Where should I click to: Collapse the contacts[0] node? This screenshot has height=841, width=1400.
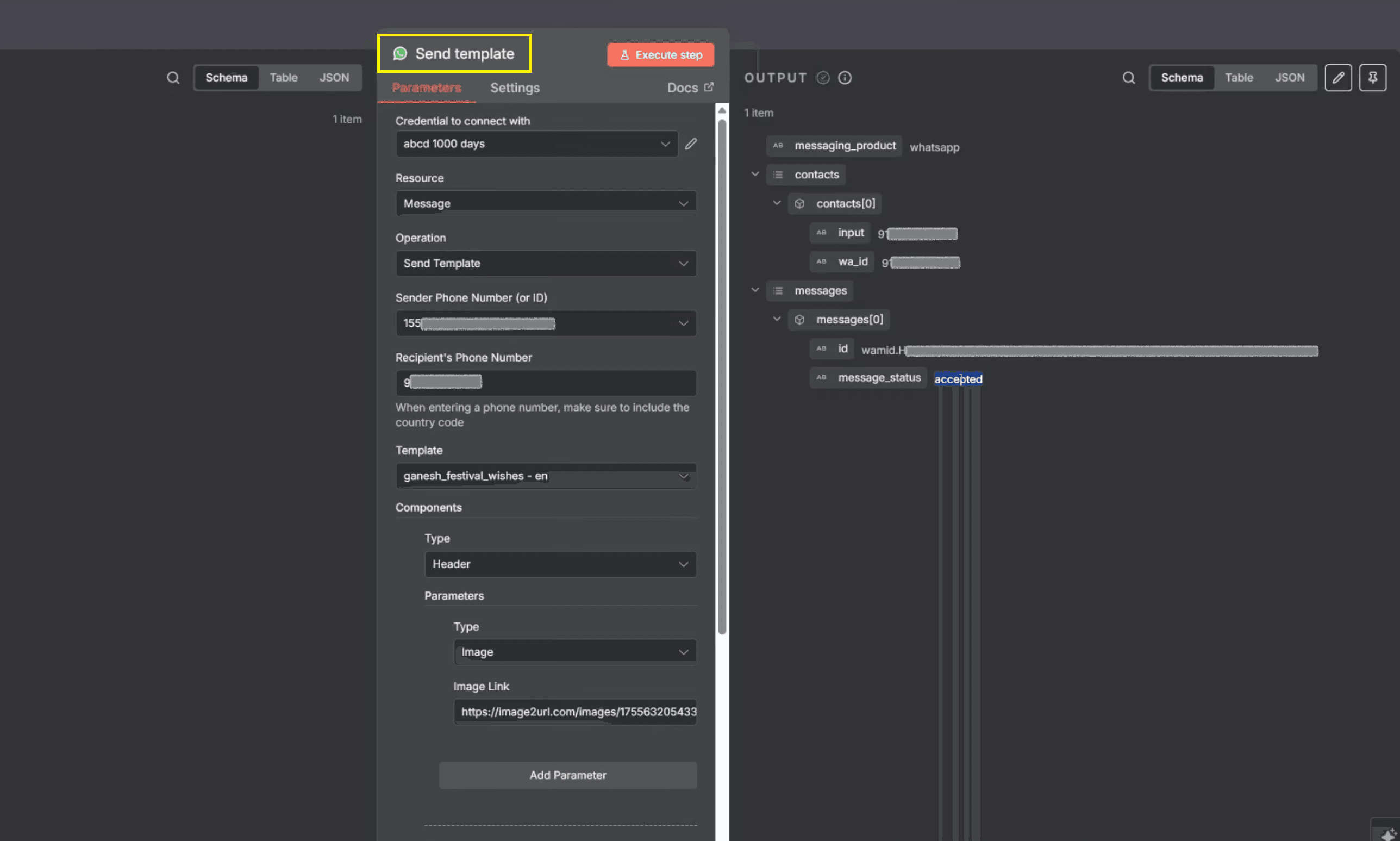pyautogui.click(x=777, y=203)
